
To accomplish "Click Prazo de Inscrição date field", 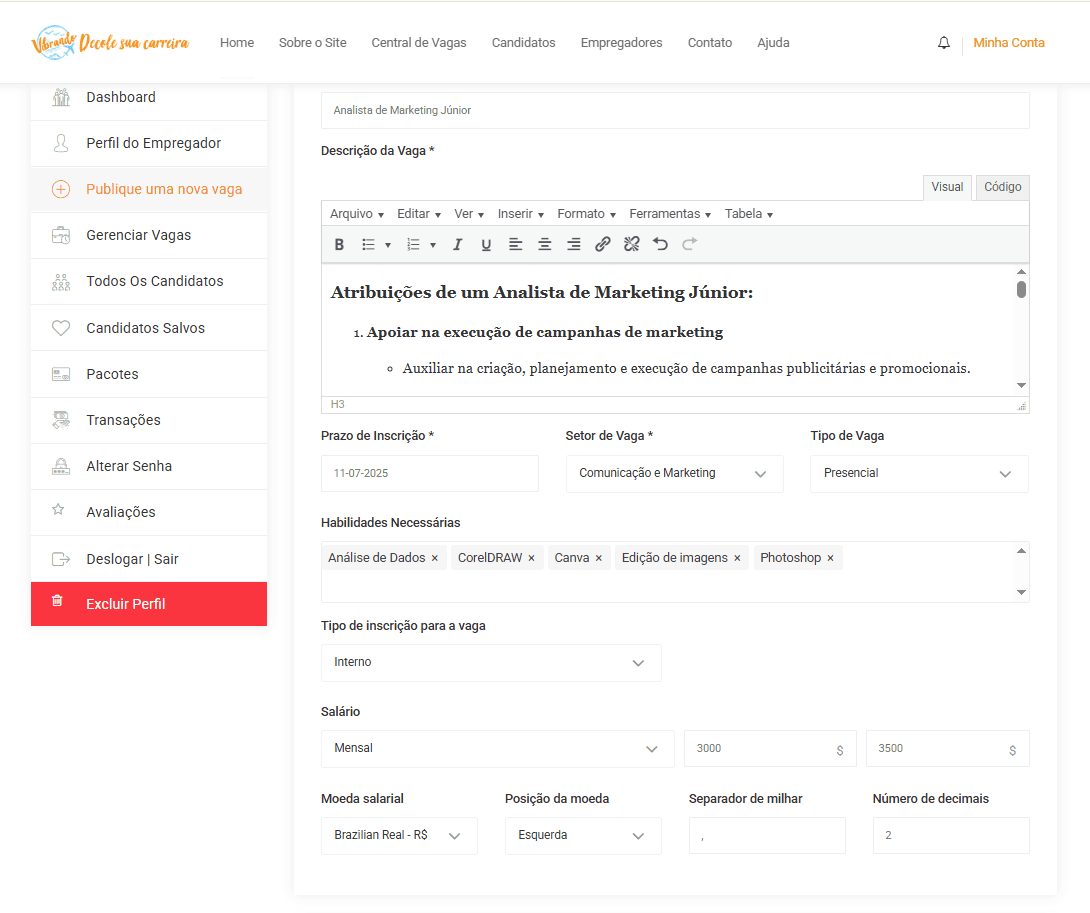I will point(430,474).
